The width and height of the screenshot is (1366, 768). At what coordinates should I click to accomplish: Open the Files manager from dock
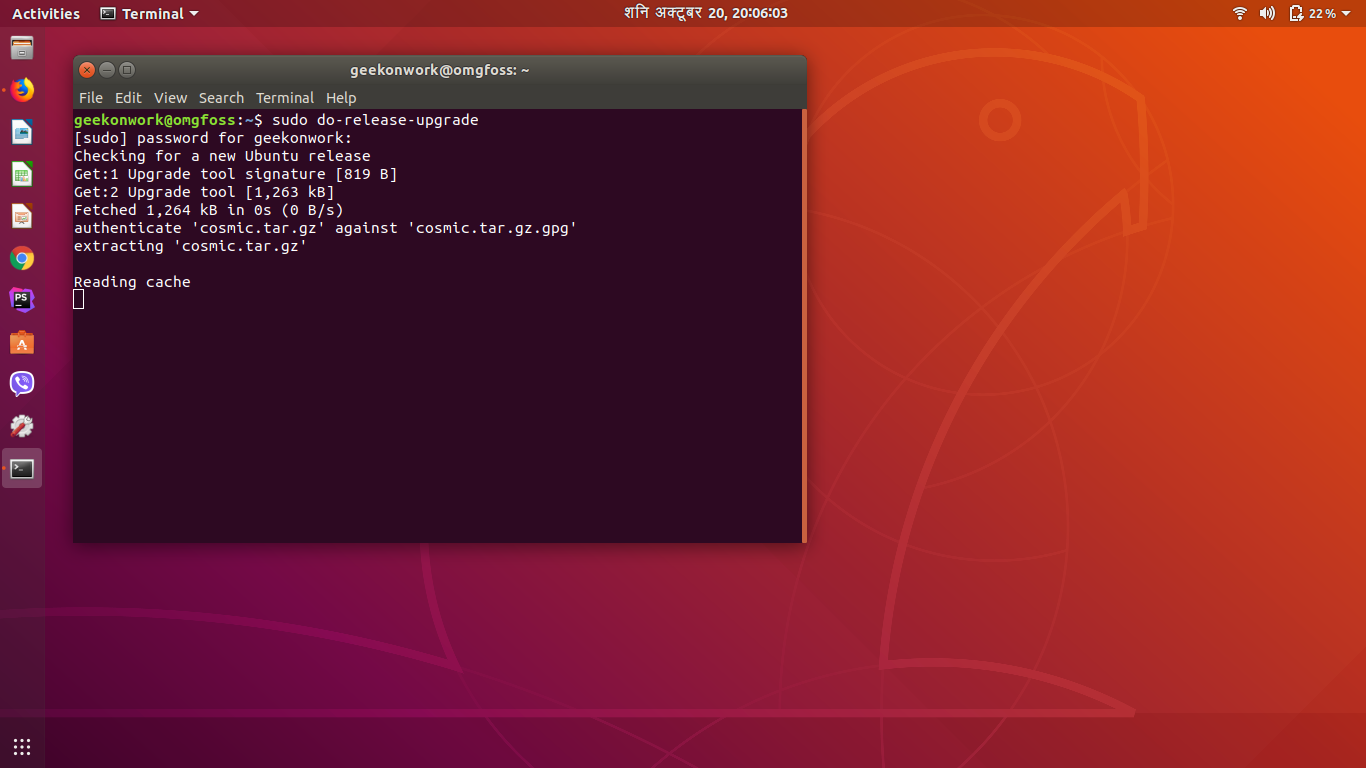tap(22, 48)
